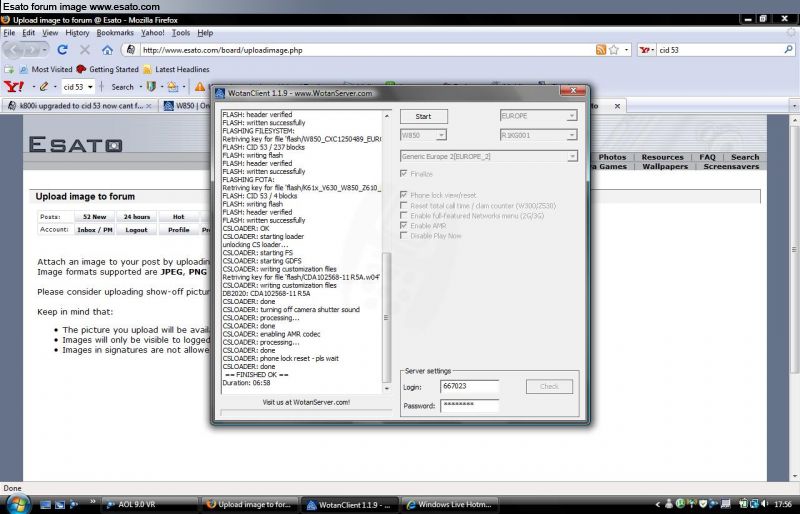
Task: Open the Bookmarks menu
Action: (x=115, y=33)
